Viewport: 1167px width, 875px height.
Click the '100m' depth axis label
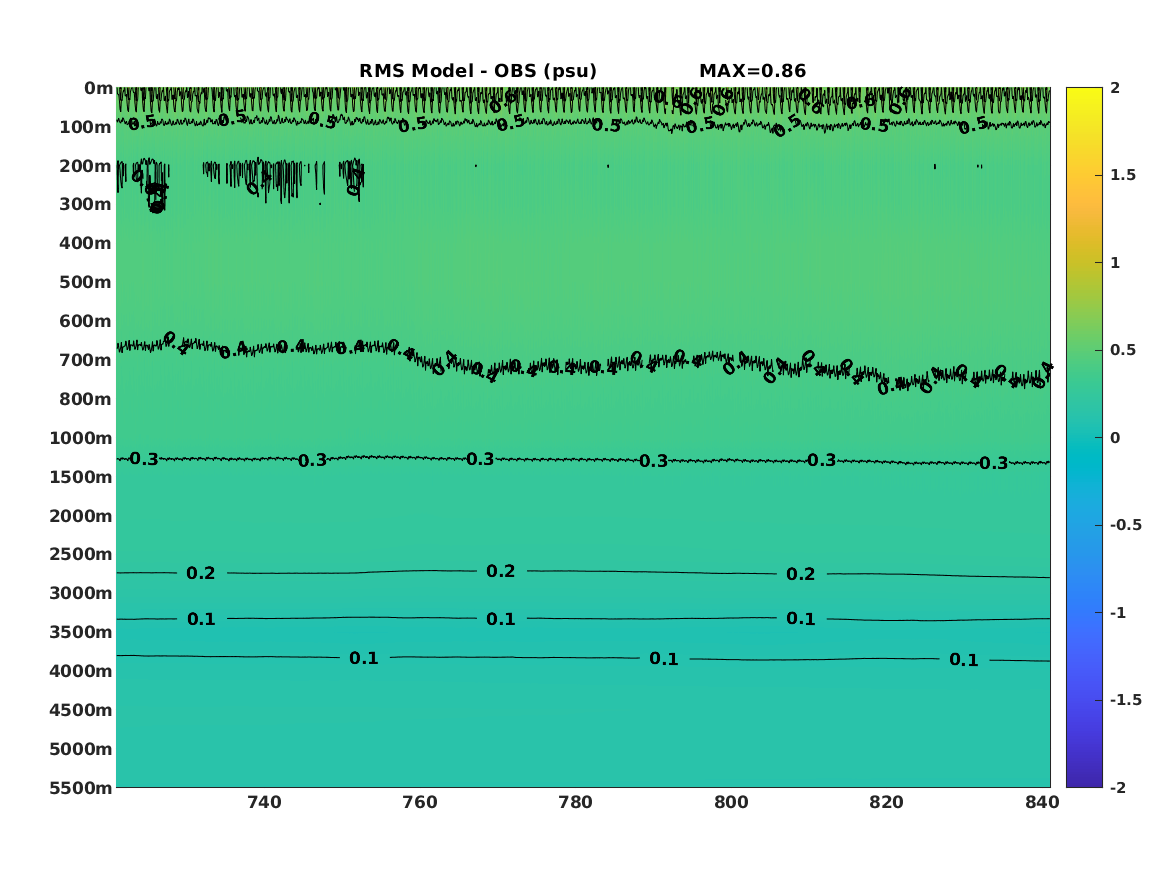(86, 127)
